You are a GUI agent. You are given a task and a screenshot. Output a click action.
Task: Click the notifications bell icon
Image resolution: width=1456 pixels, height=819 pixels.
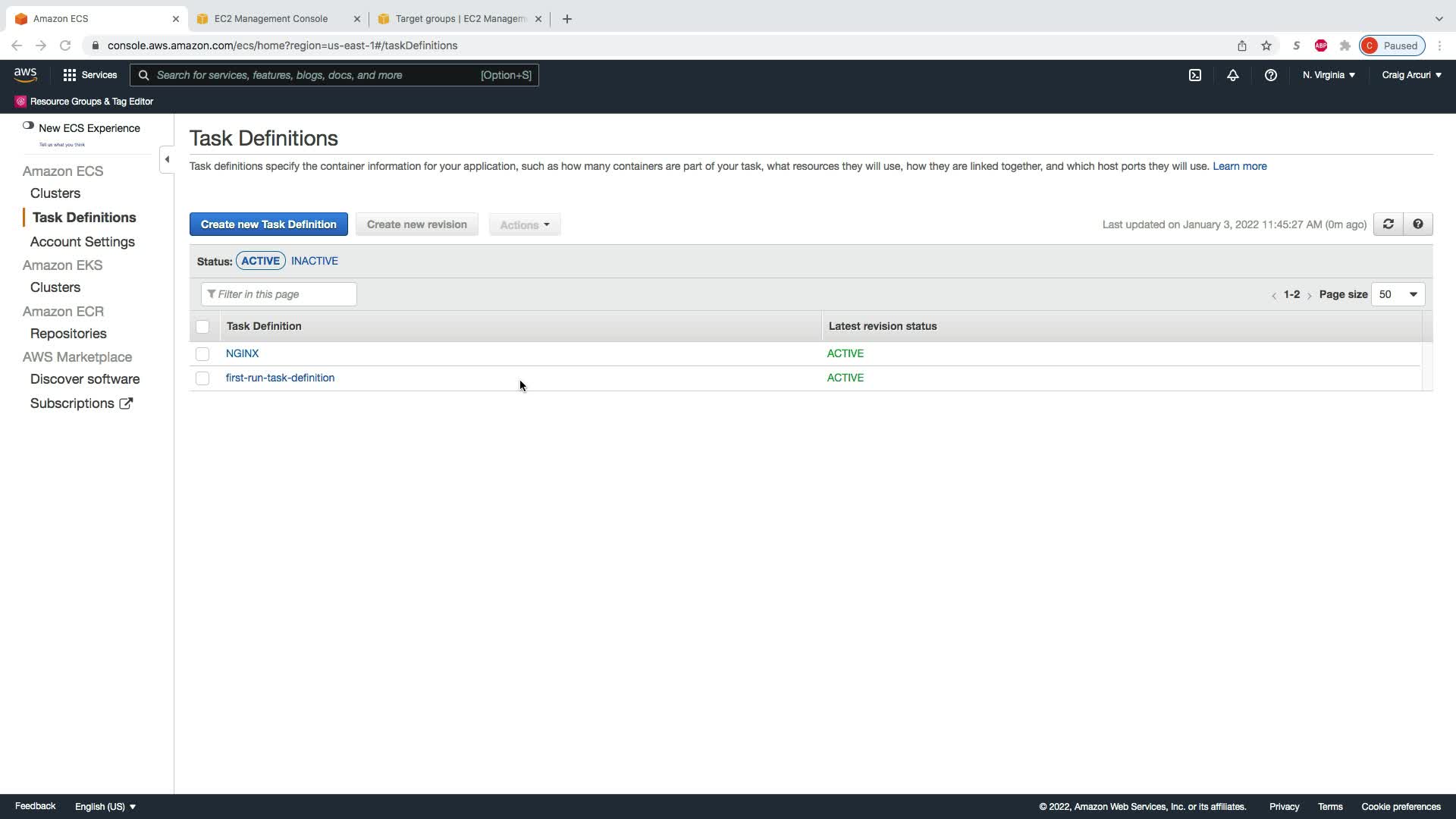pyautogui.click(x=1232, y=75)
